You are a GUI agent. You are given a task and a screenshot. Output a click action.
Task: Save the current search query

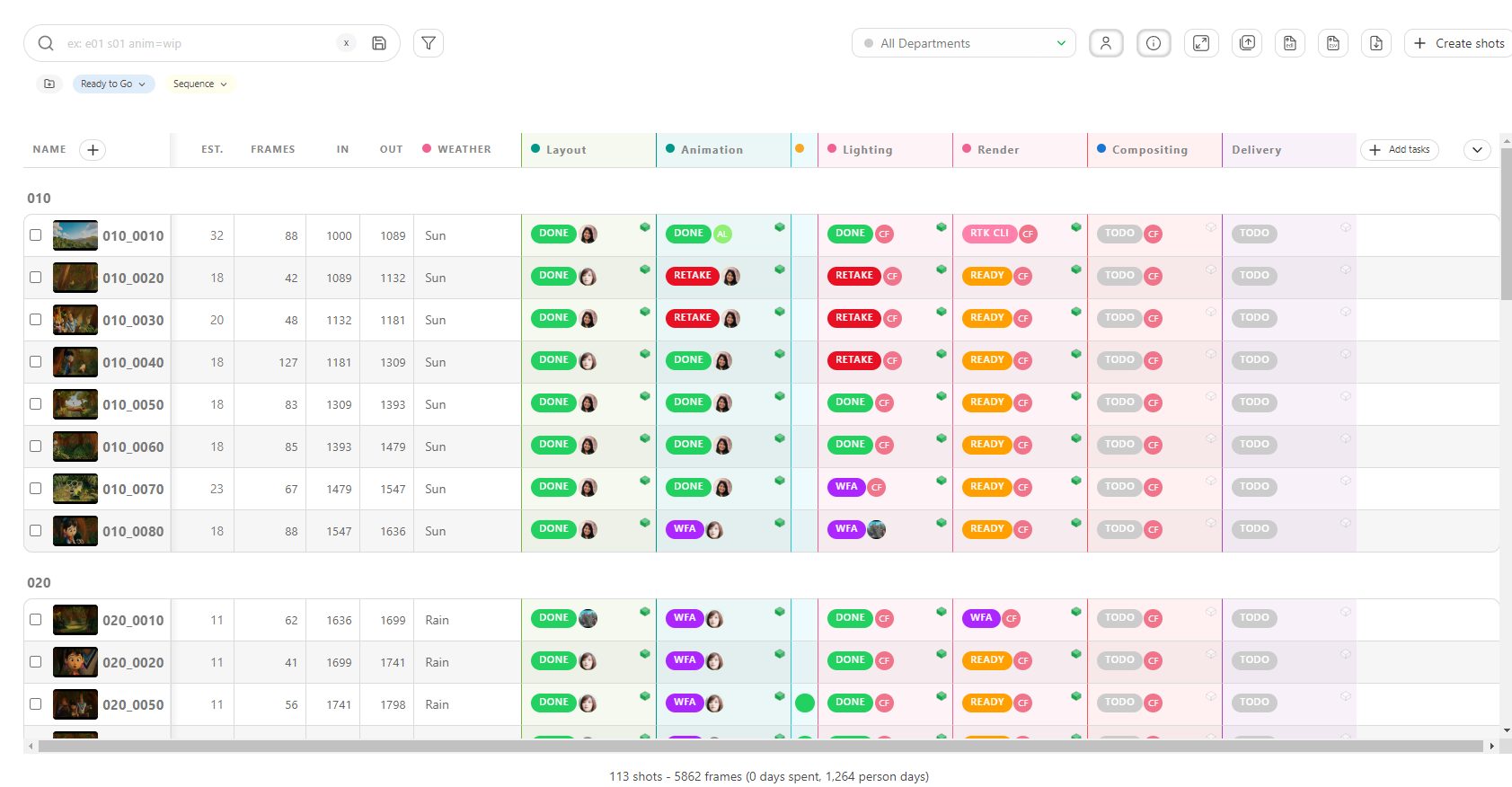379,43
